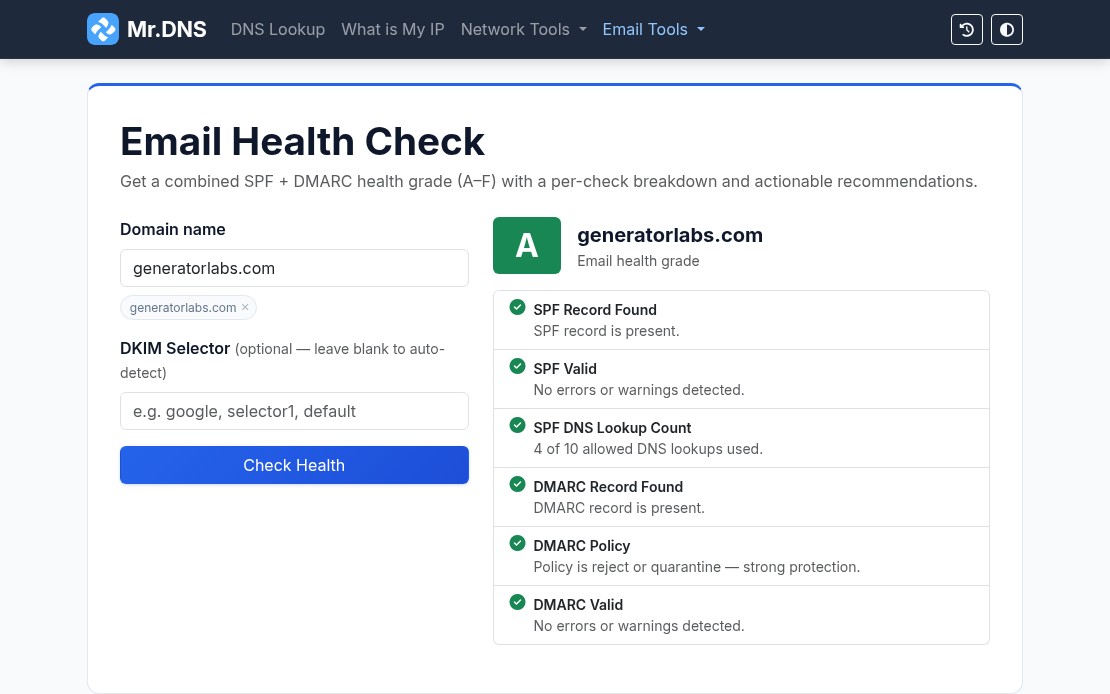
Task: Open the DNS Lookup page
Action: (278, 29)
